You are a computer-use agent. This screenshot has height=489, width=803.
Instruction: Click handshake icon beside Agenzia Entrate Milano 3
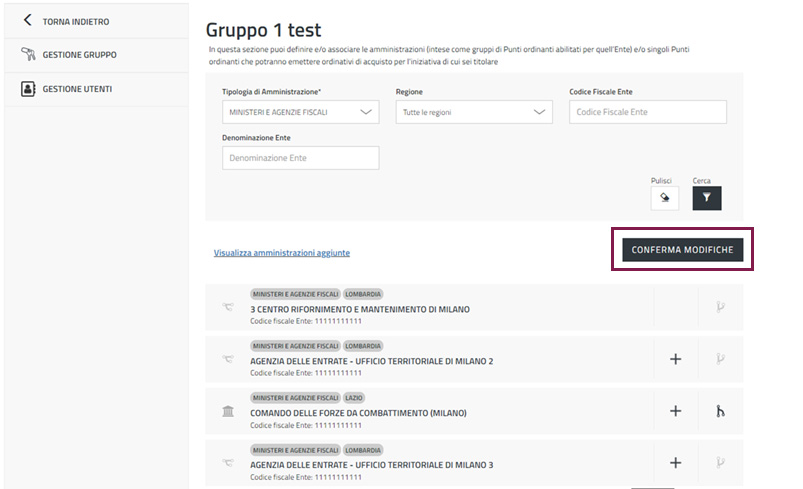228,463
